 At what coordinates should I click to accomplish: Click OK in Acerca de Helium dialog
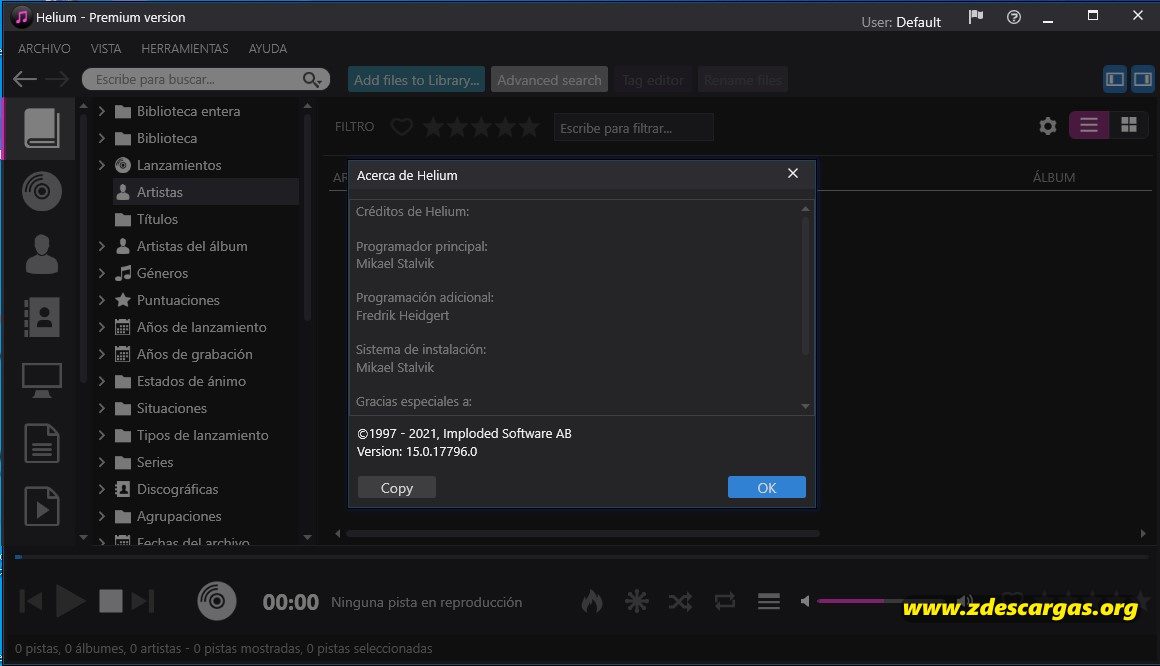coord(766,488)
